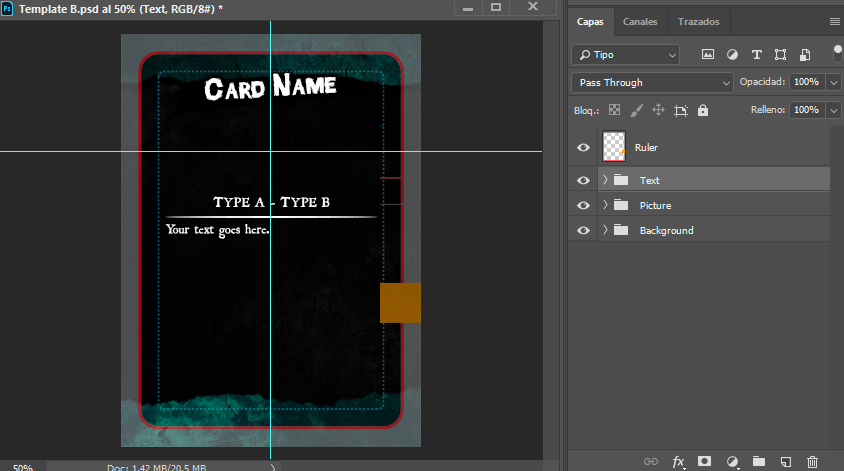Viewport: 844px width, 471px height.
Task: Open the Relleno slider dropdown arrow
Action: click(834, 110)
